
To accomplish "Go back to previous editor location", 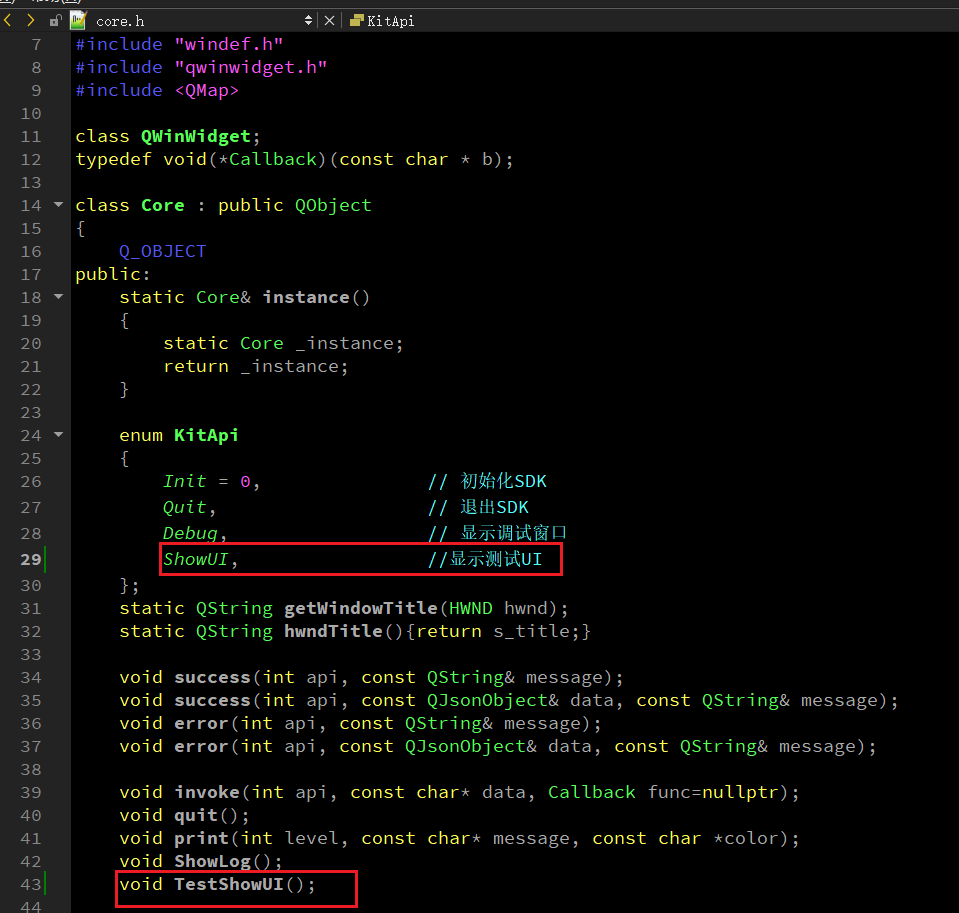I will click(8, 21).
